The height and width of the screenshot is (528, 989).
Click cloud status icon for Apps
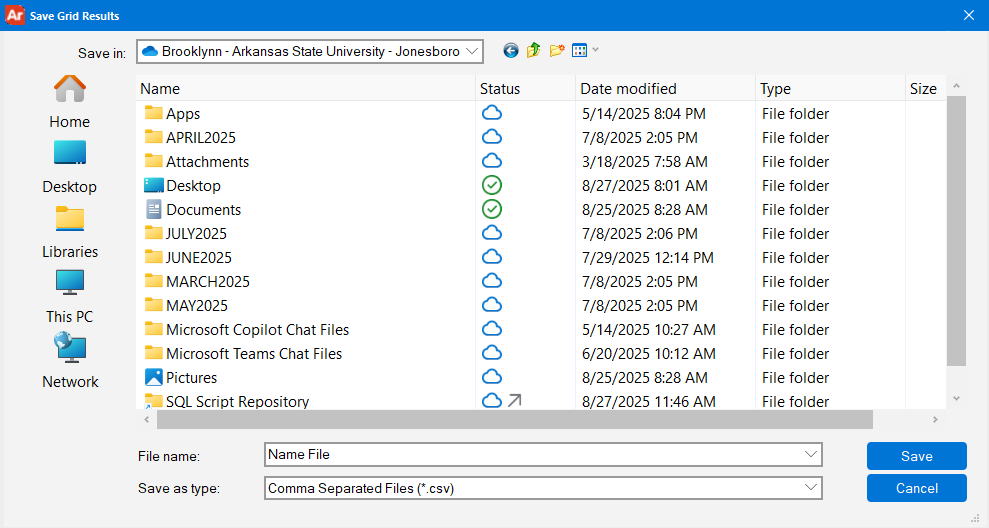[x=492, y=113]
